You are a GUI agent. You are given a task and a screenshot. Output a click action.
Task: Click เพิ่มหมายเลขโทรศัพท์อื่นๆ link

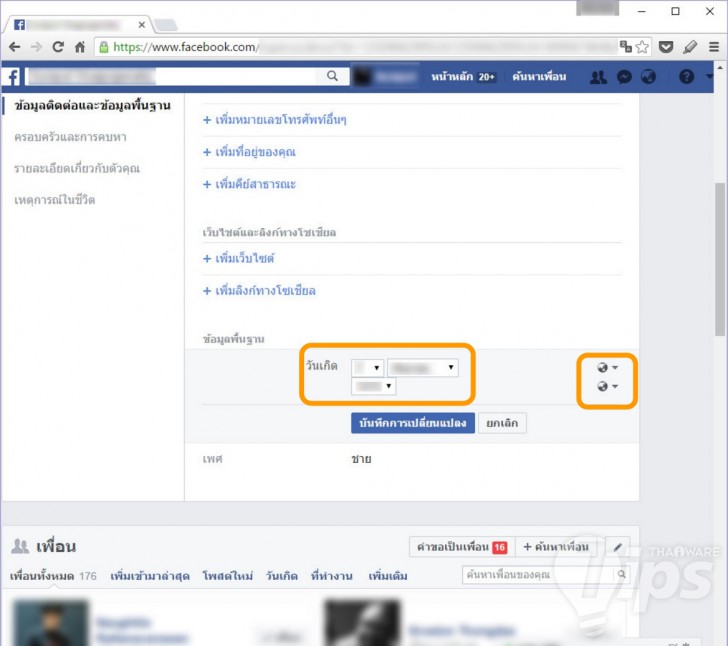point(275,120)
